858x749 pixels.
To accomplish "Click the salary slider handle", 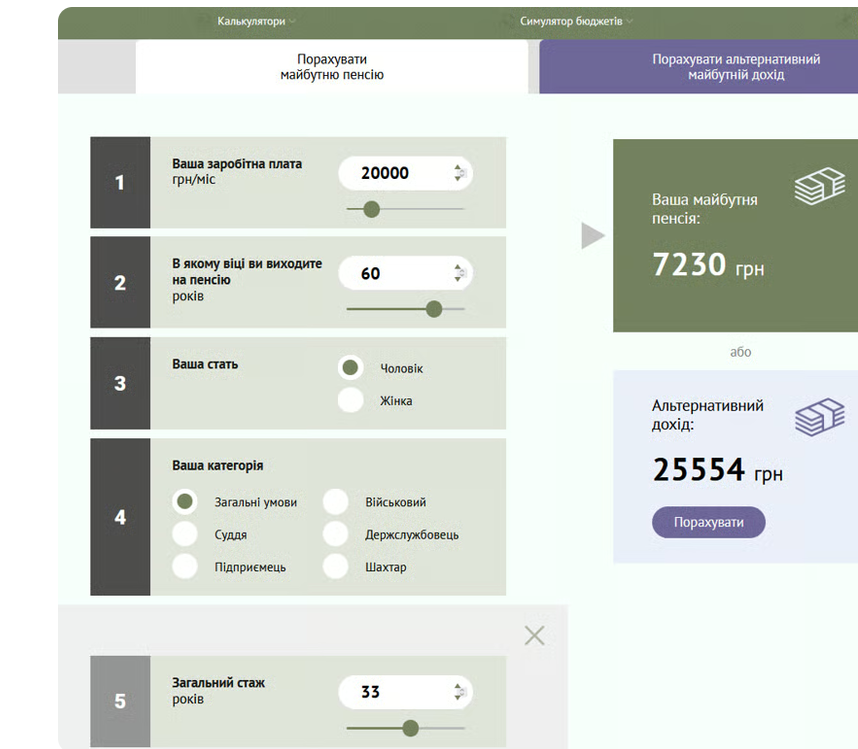I will 372,209.
